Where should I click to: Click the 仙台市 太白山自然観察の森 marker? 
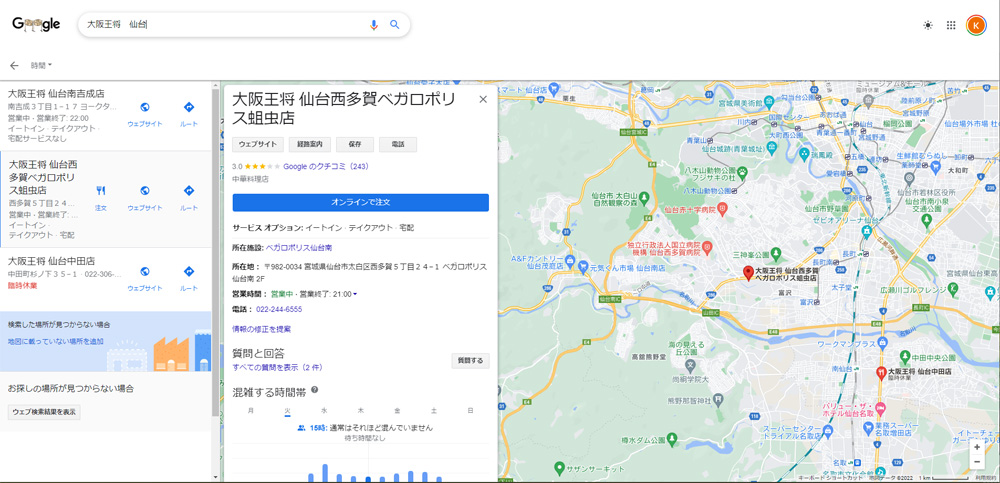coord(644,197)
